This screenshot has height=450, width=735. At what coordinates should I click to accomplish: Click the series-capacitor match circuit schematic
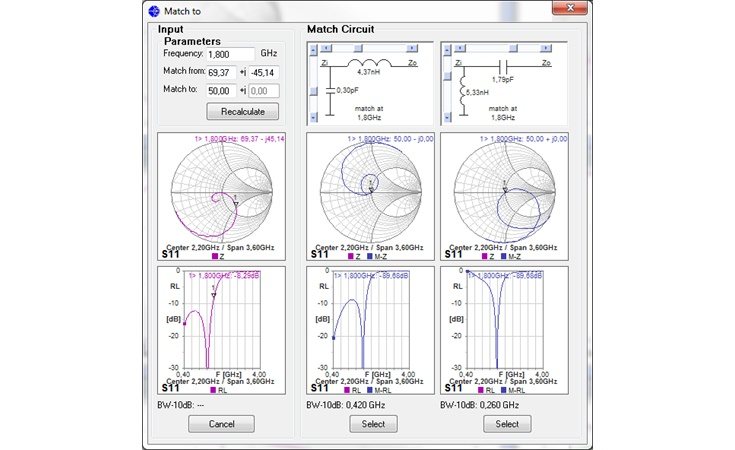point(504,83)
